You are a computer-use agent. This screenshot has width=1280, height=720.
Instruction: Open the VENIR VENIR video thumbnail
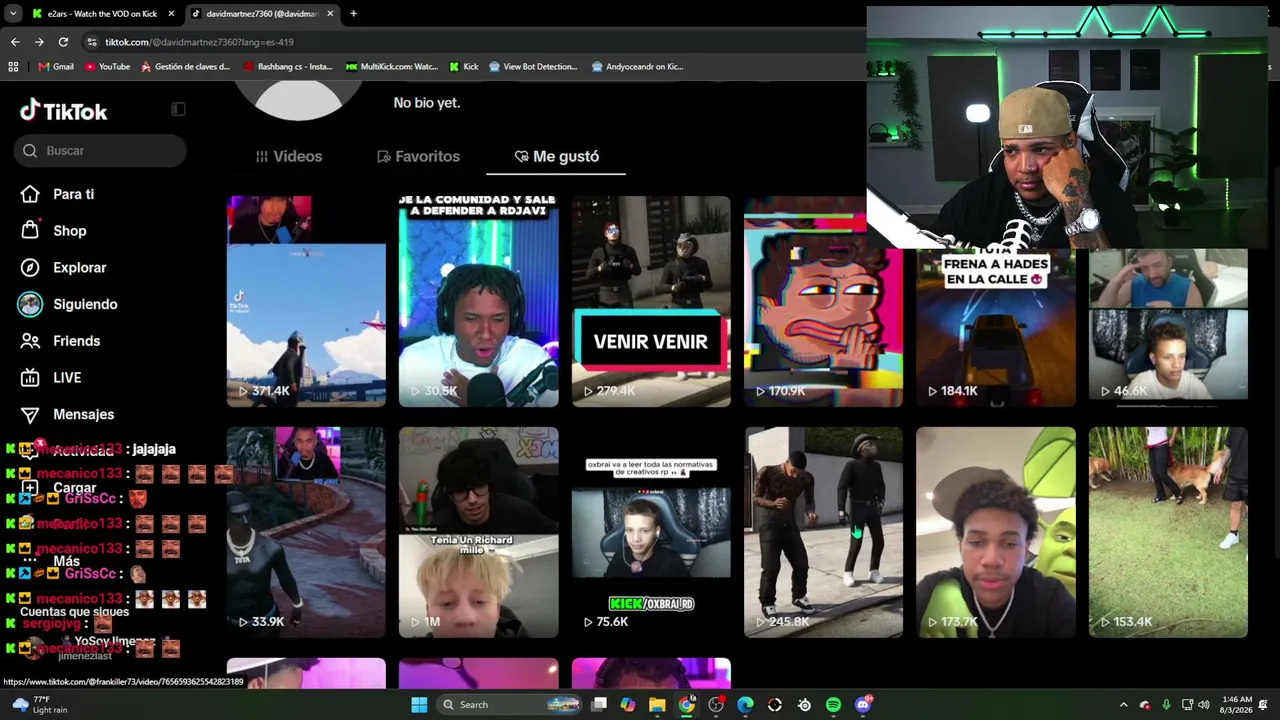click(651, 301)
